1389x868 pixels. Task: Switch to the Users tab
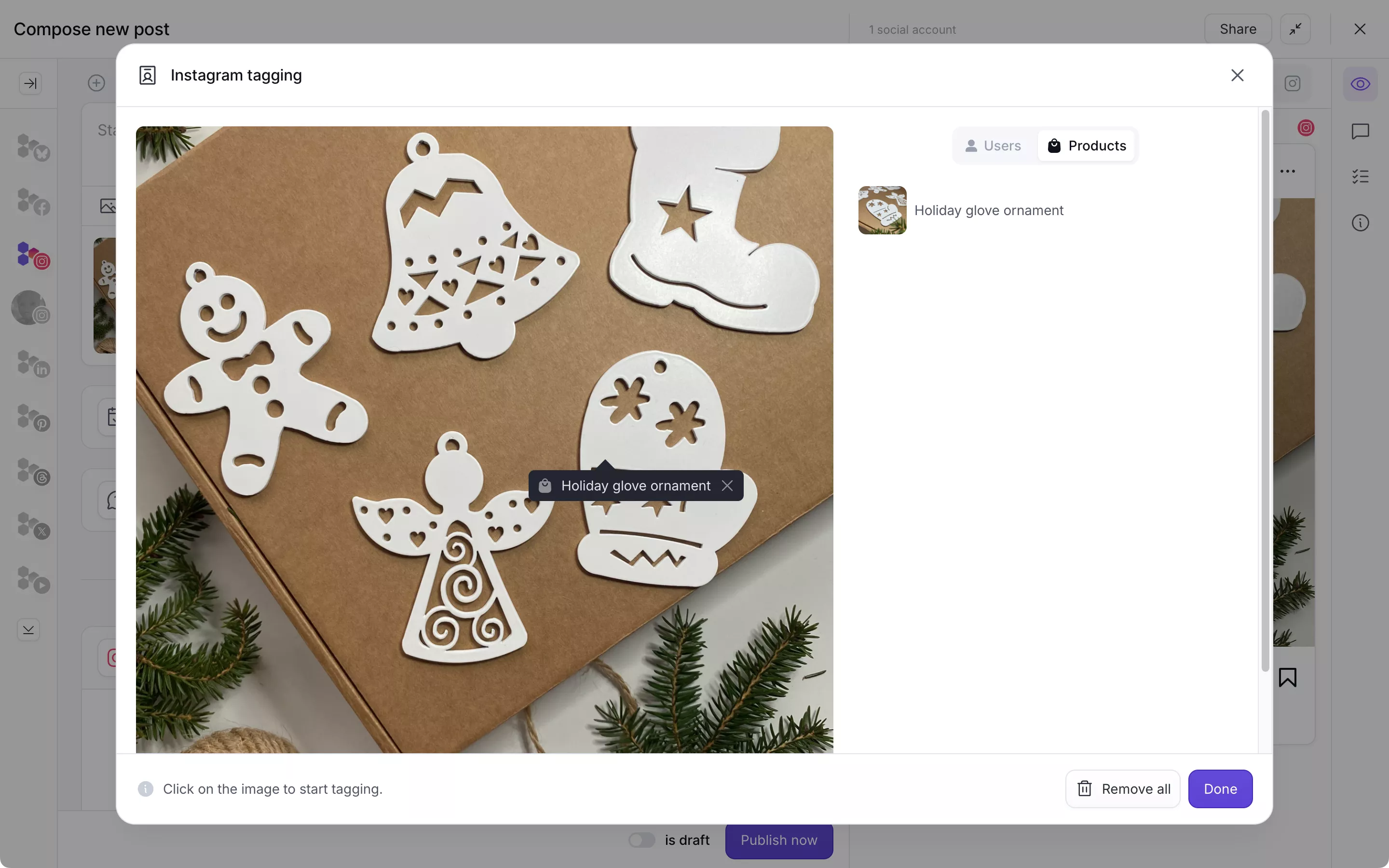993,146
